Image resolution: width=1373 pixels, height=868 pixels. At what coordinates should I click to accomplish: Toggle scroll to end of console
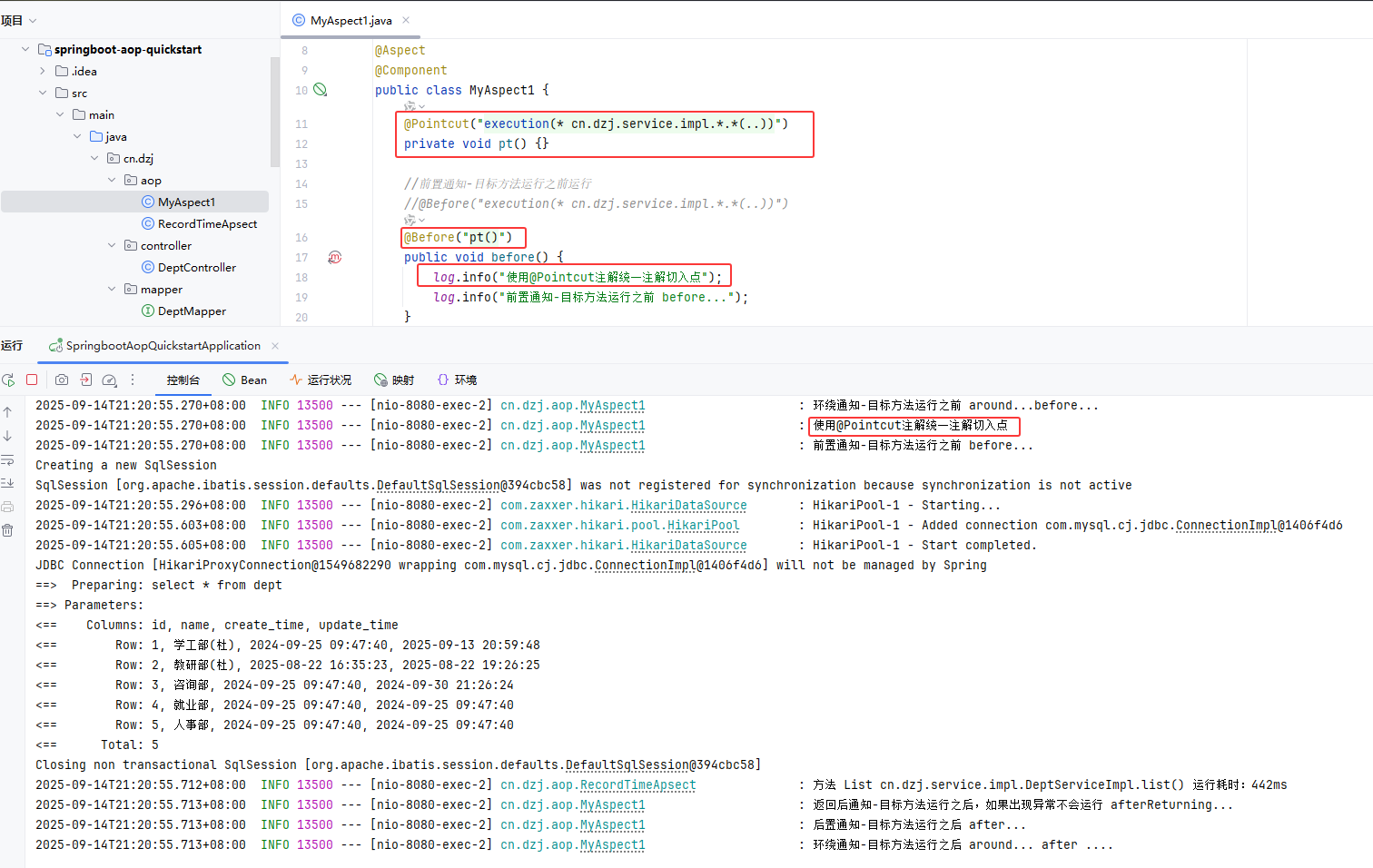(x=7, y=483)
